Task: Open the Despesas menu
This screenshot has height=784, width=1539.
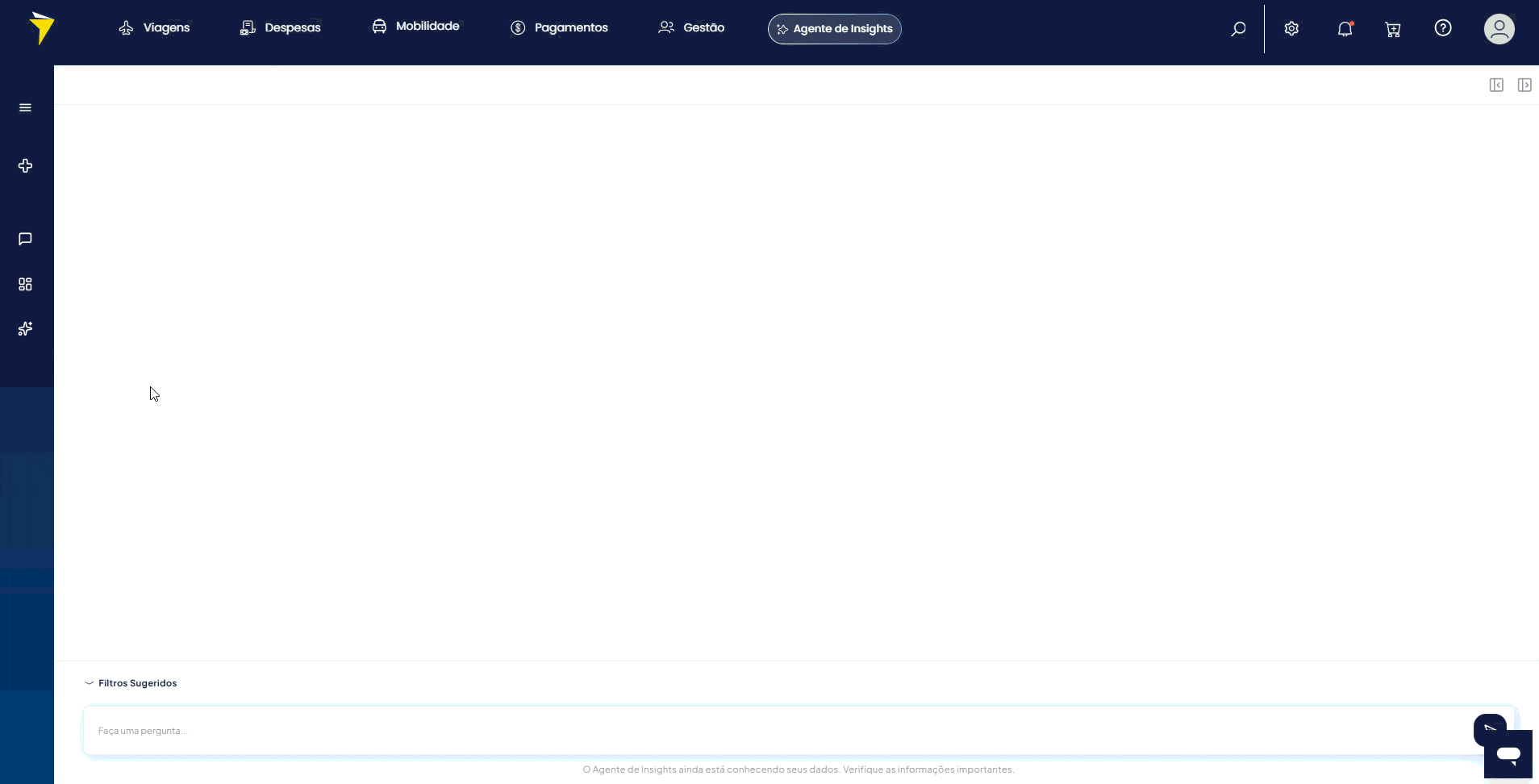Action: click(x=280, y=27)
